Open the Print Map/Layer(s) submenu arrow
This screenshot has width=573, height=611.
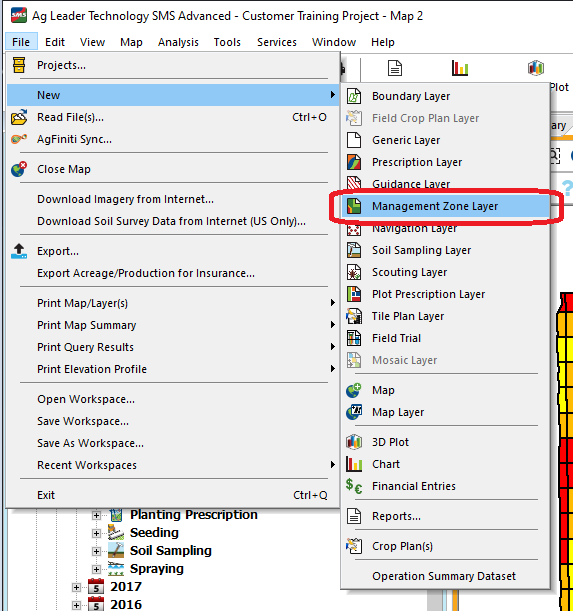click(x=332, y=303)
